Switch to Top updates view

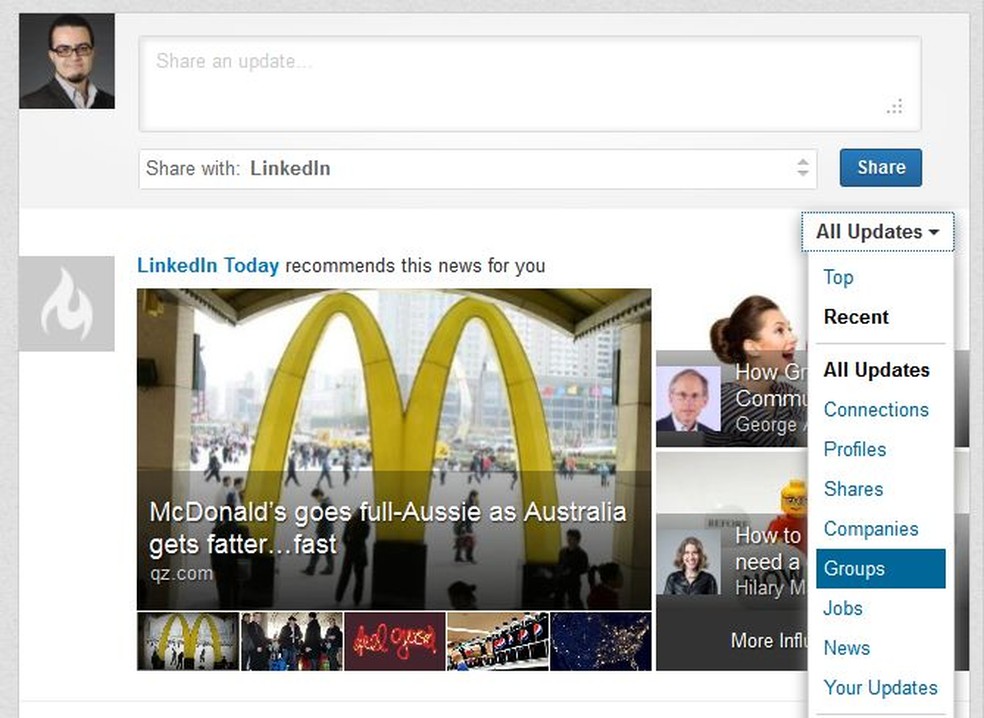[838, 277]
